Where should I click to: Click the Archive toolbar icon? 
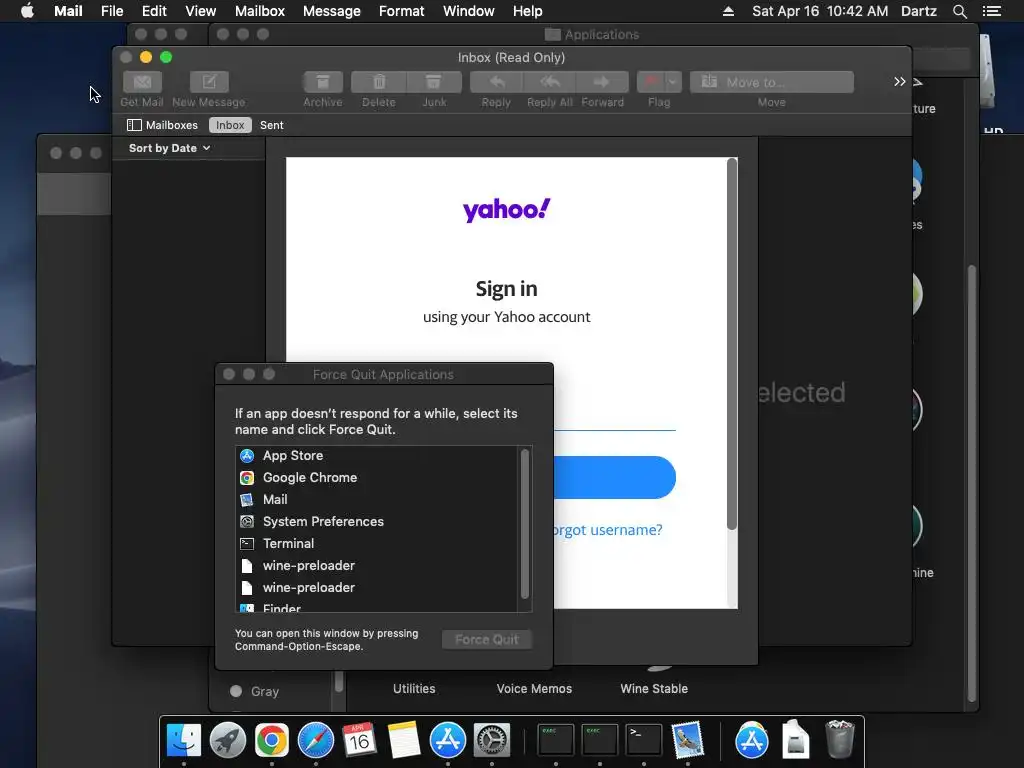click(323, 82)
